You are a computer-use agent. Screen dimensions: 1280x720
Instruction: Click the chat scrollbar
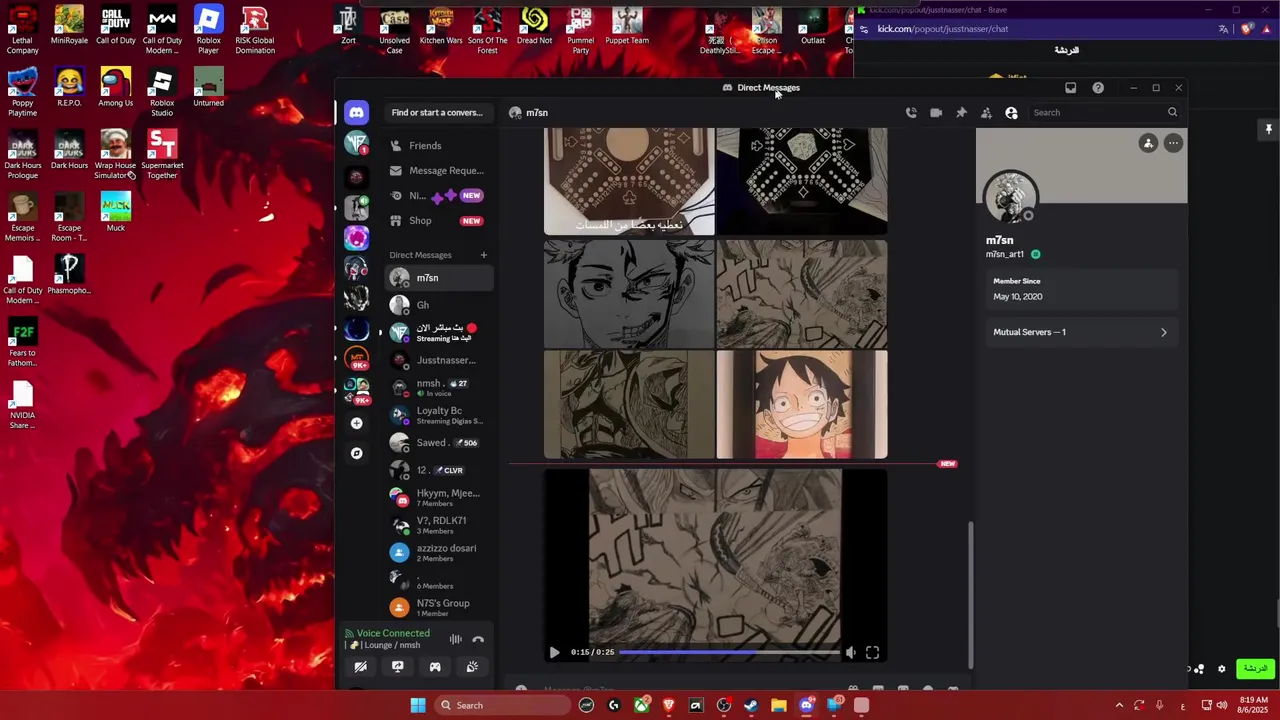[x=971, y=597]
